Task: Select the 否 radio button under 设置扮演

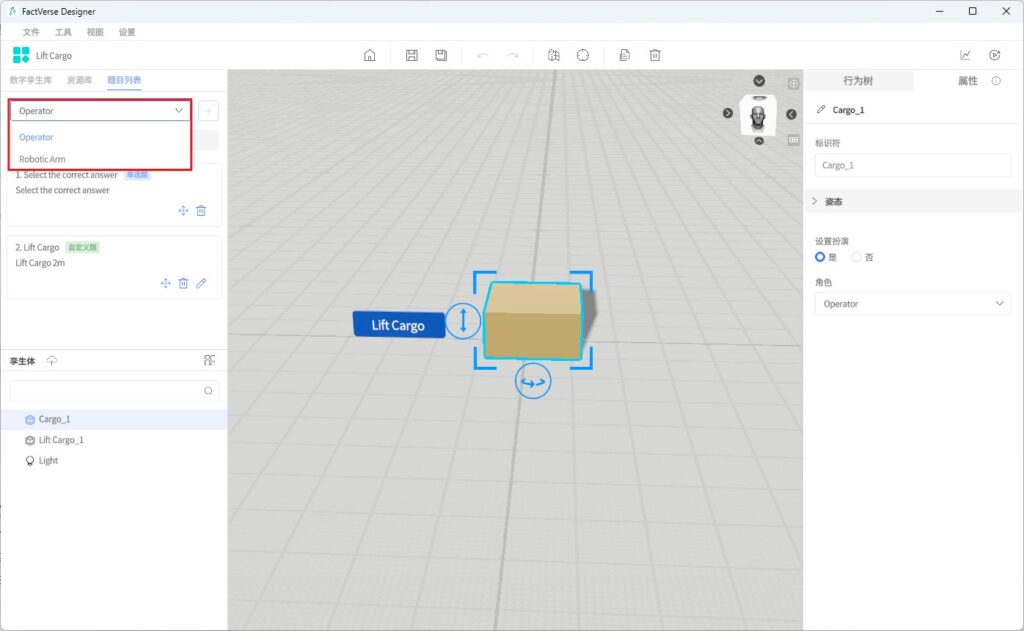Action: click(857, 257)
